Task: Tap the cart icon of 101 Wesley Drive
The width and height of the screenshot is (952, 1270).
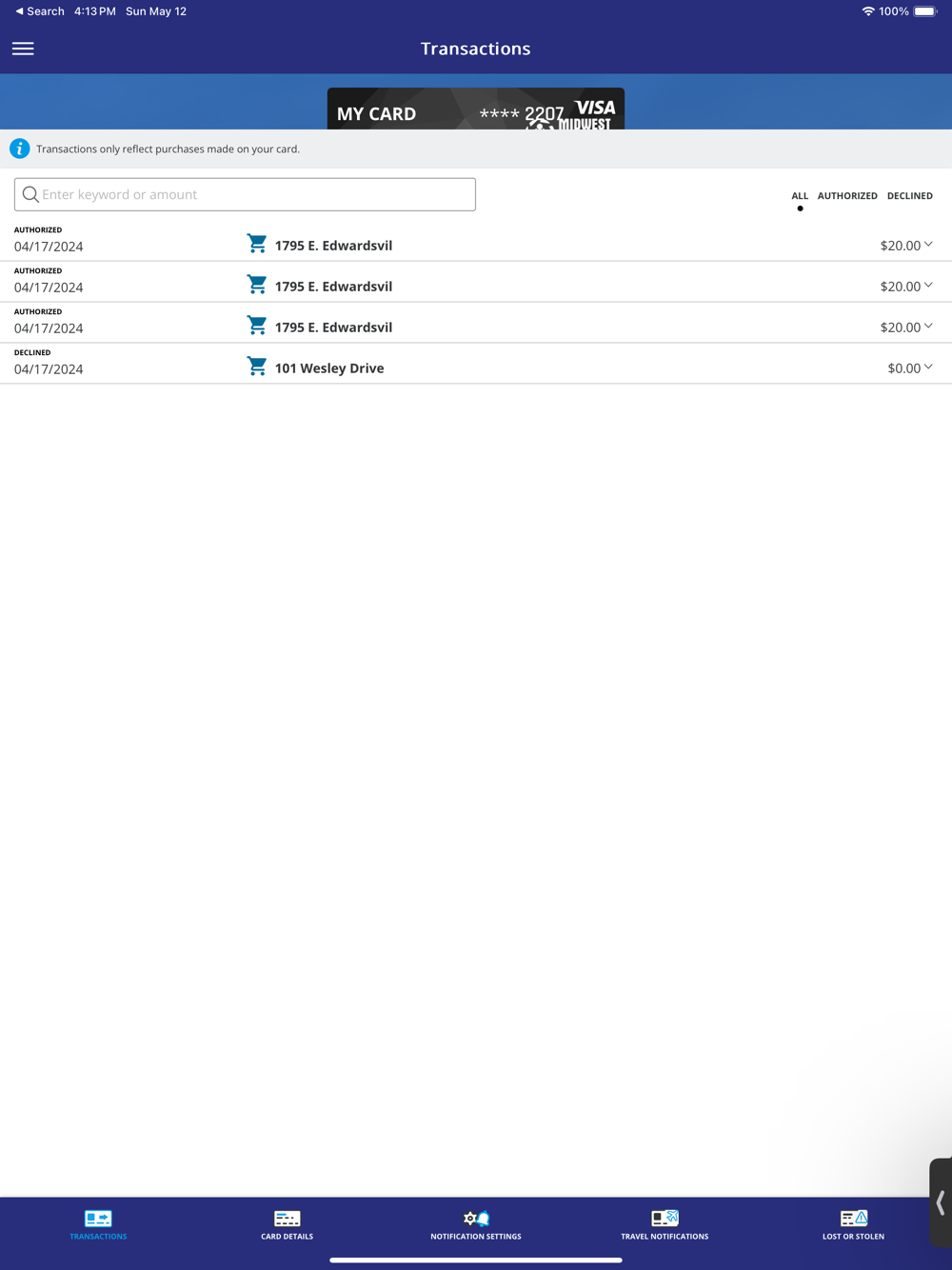Action: (x=256, y=367)
